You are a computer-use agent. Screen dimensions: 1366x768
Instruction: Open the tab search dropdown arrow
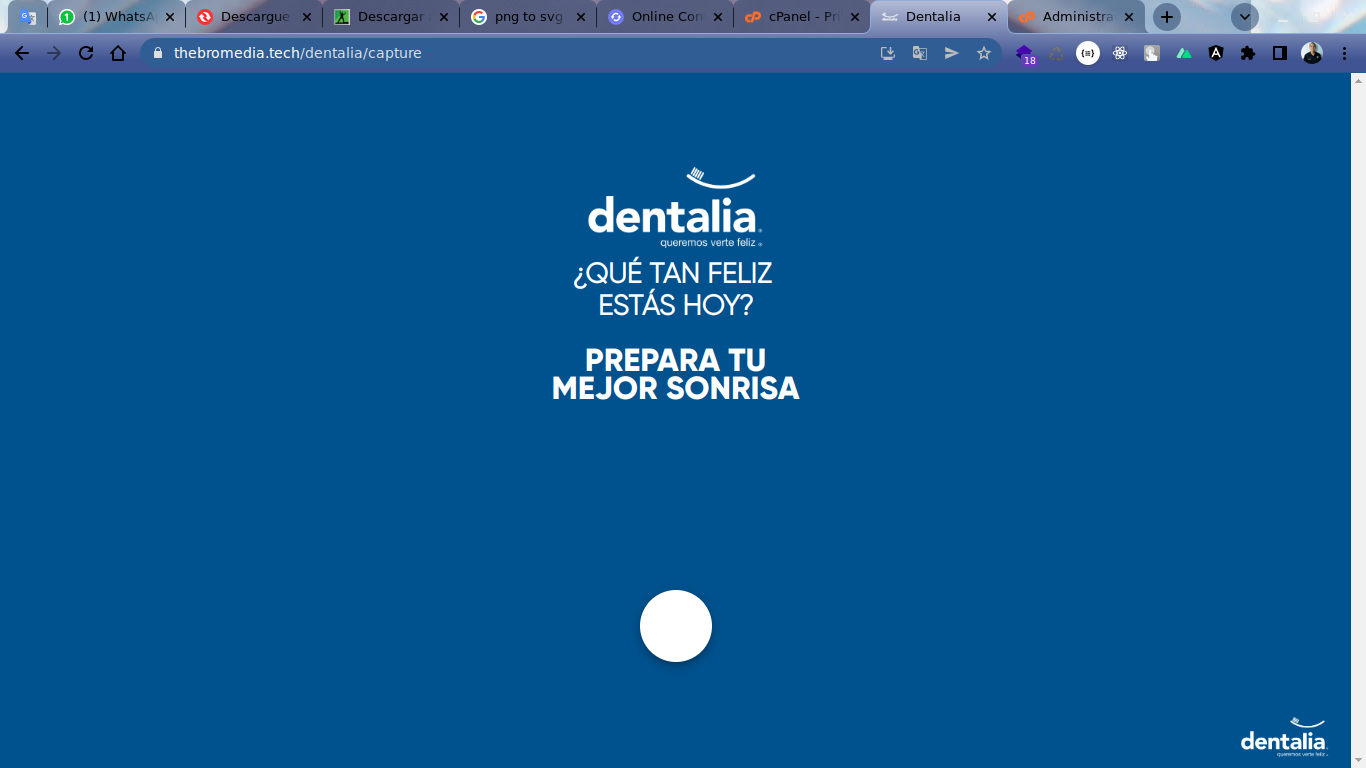pos(1244,16)
